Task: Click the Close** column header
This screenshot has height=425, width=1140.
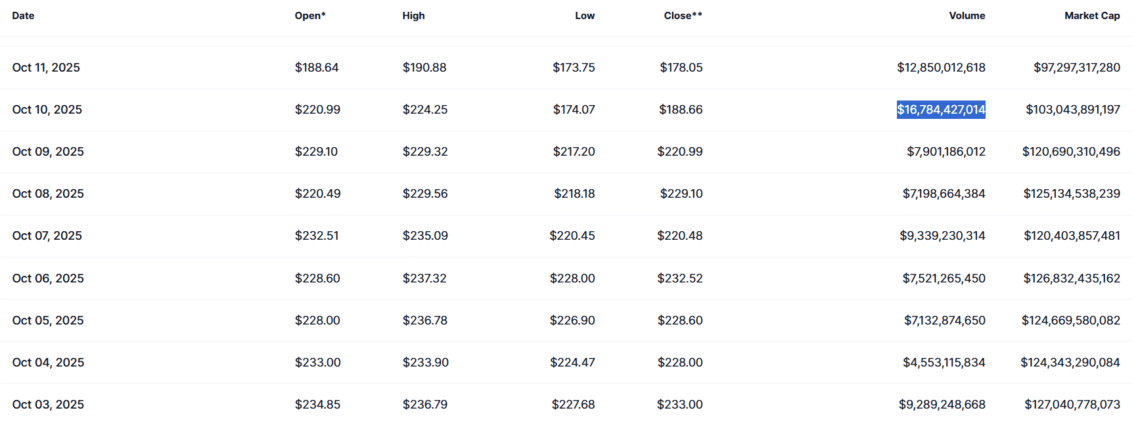Action: point(683,15)
